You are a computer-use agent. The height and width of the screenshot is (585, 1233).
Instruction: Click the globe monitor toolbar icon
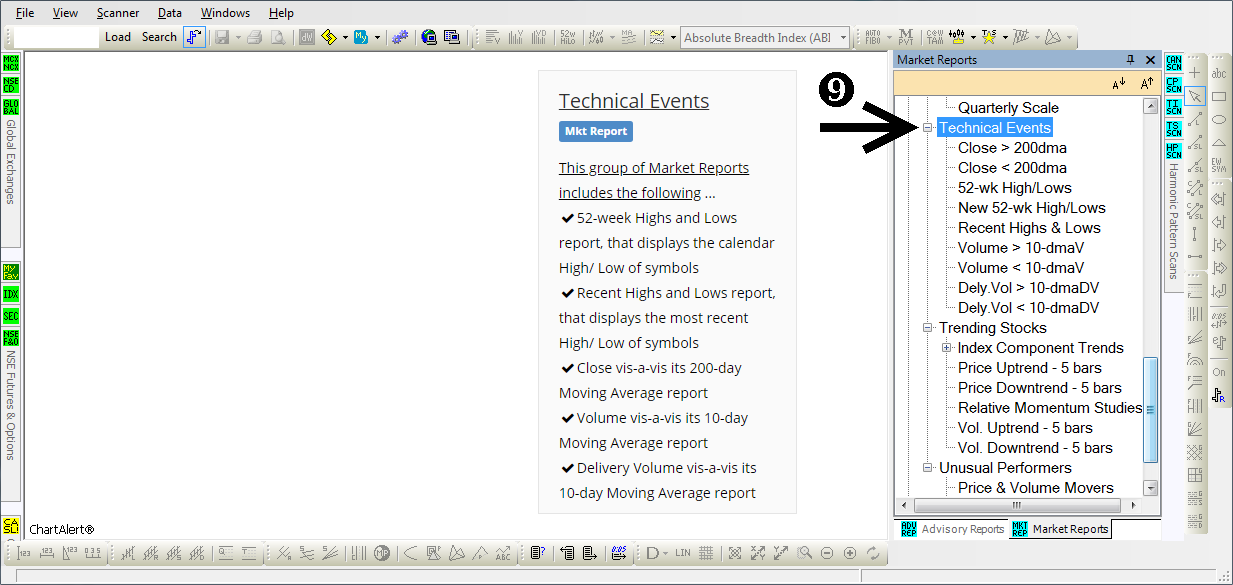429,37
